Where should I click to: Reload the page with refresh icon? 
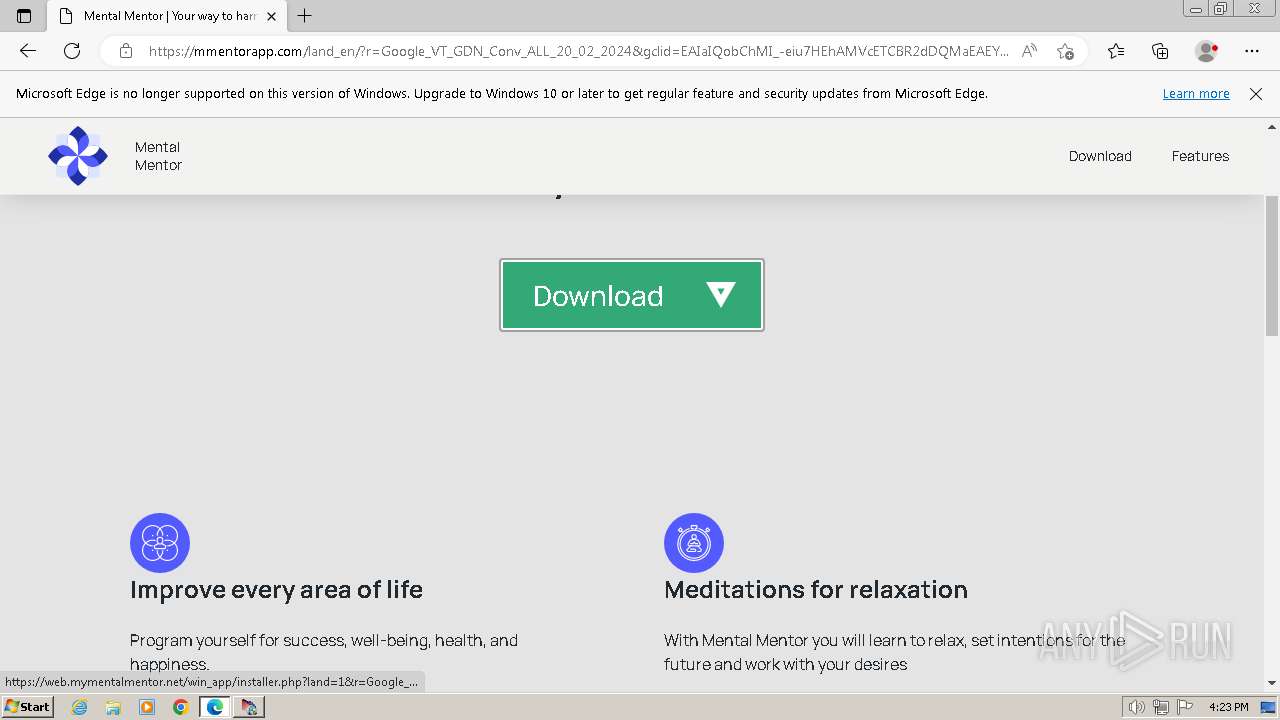(72, 51)
